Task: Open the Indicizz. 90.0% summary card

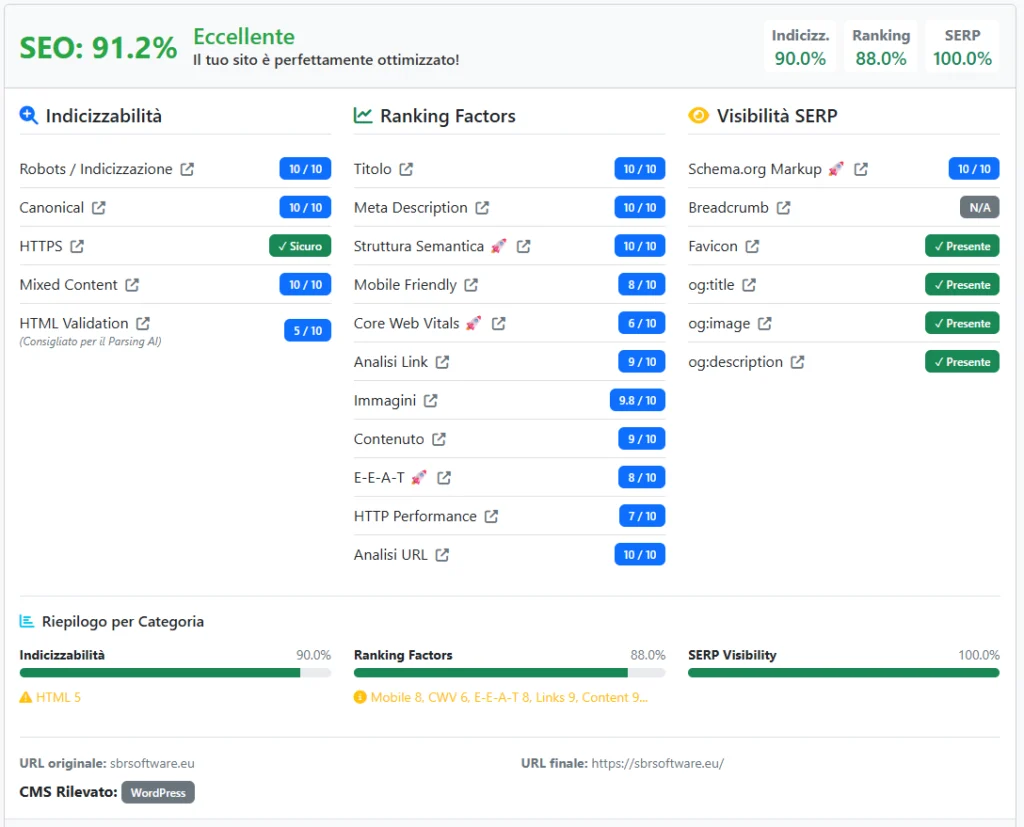Action: (800, 47)
